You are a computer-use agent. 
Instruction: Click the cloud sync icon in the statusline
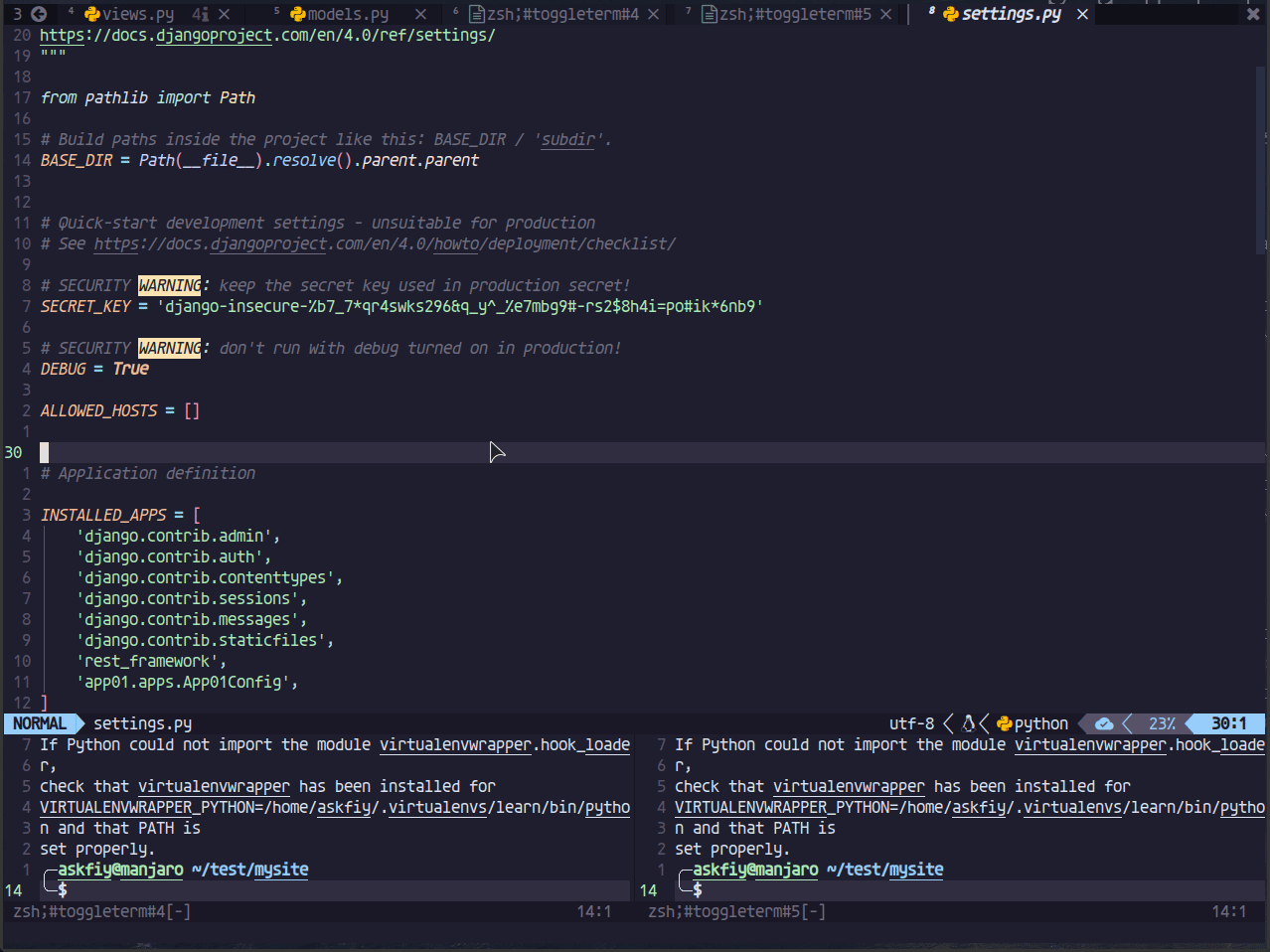(x=1103, y=723)
